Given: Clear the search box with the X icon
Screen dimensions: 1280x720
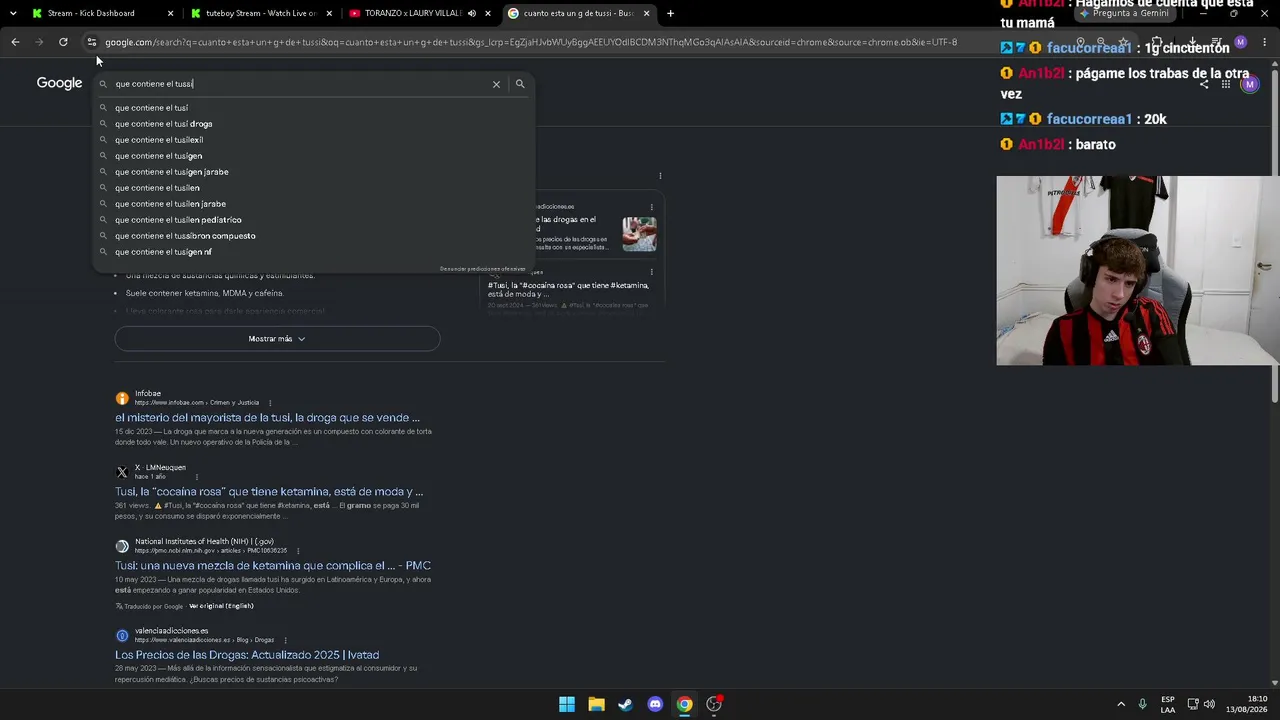Looking at the screenshot, I should [496, 84].
